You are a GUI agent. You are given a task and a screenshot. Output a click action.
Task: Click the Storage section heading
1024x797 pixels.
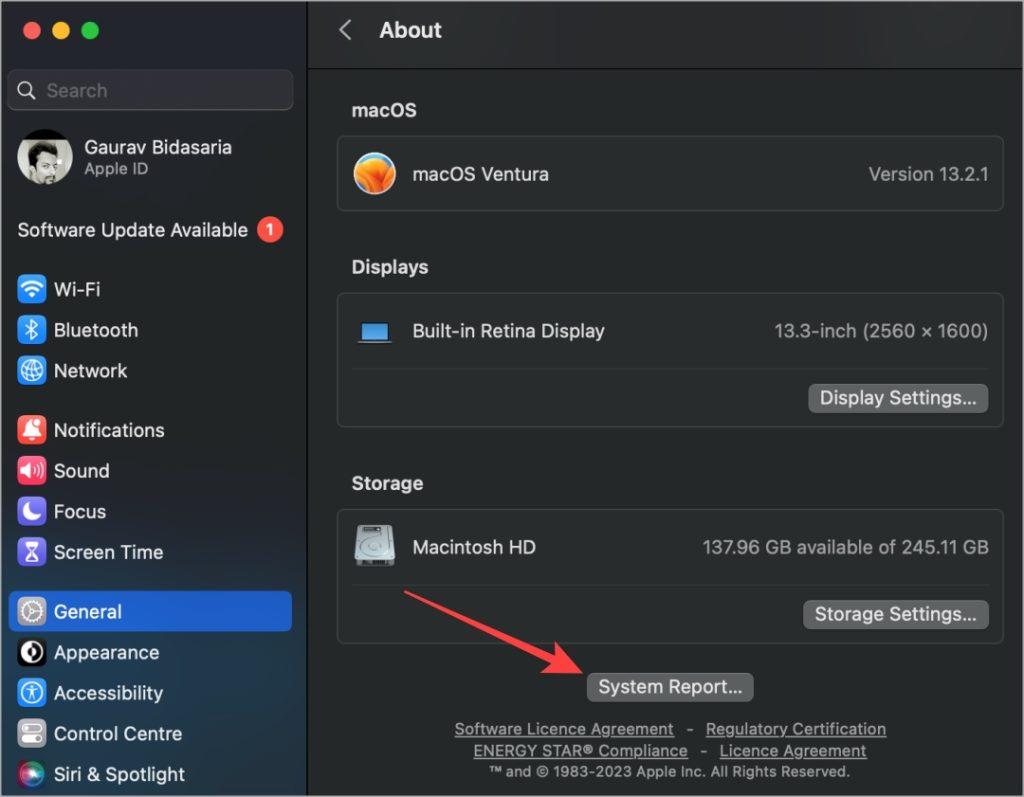tap(387, 483)
